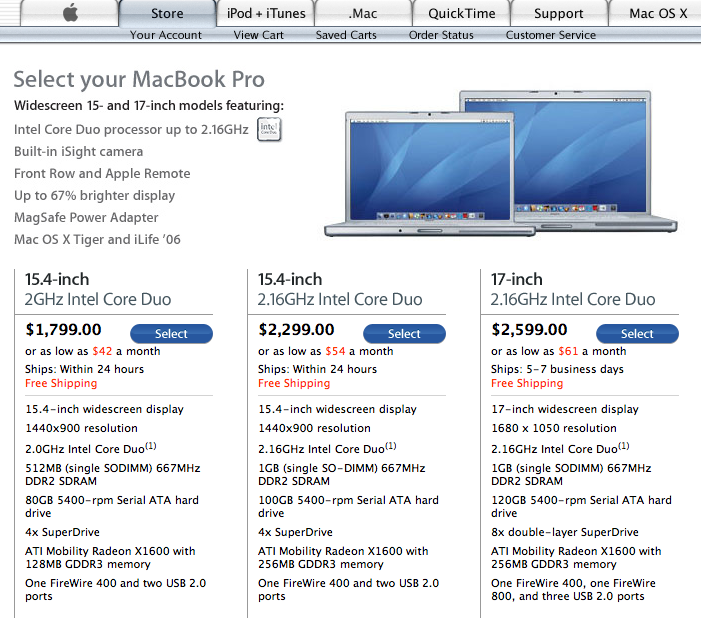Click Mac OS X Tiger and iLife '06 text
Image resolution: width=701 pixels, height=627 pixels.
(97, 240)
